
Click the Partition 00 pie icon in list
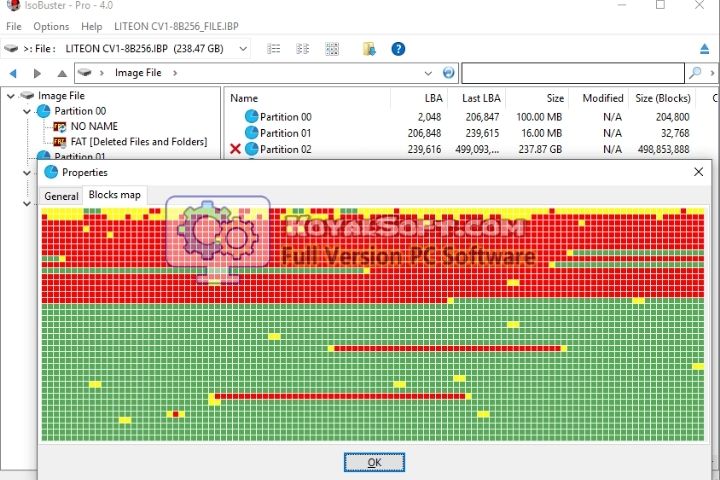point(251,117)
